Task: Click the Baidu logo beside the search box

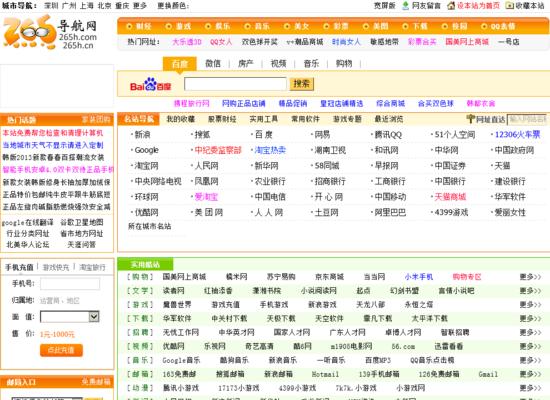Action: tap(150, 84)
